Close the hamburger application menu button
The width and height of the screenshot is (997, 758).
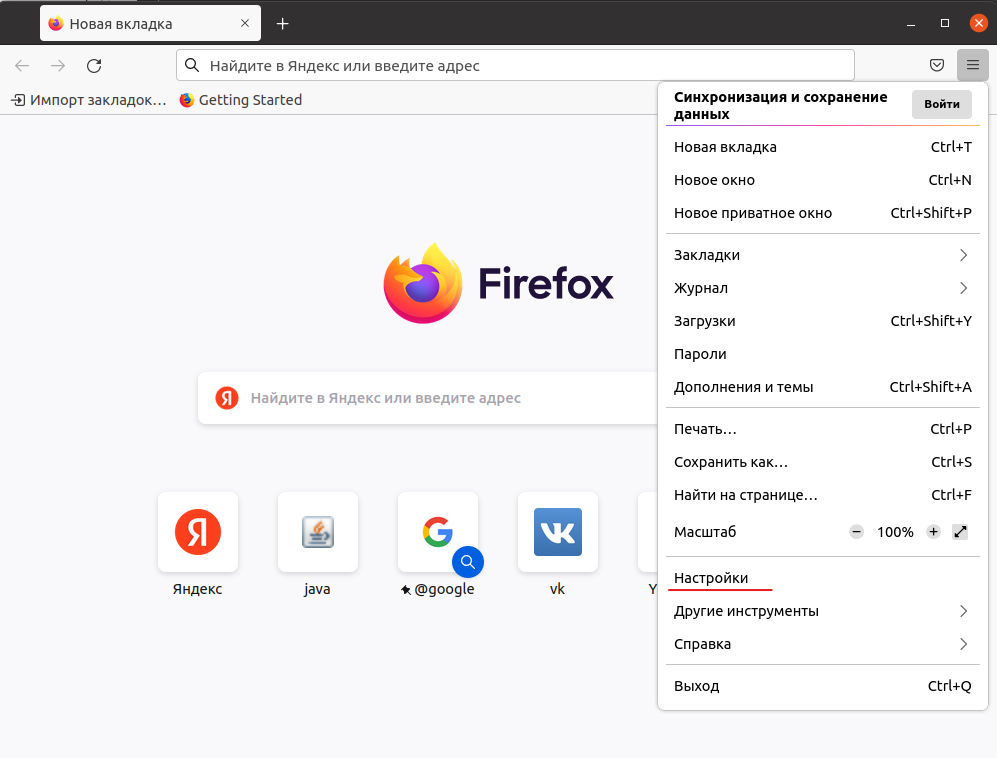click(x=972, y=65)
